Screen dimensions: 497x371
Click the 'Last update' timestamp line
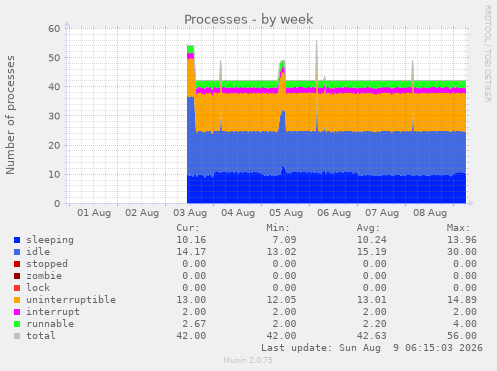click(372, 348)
